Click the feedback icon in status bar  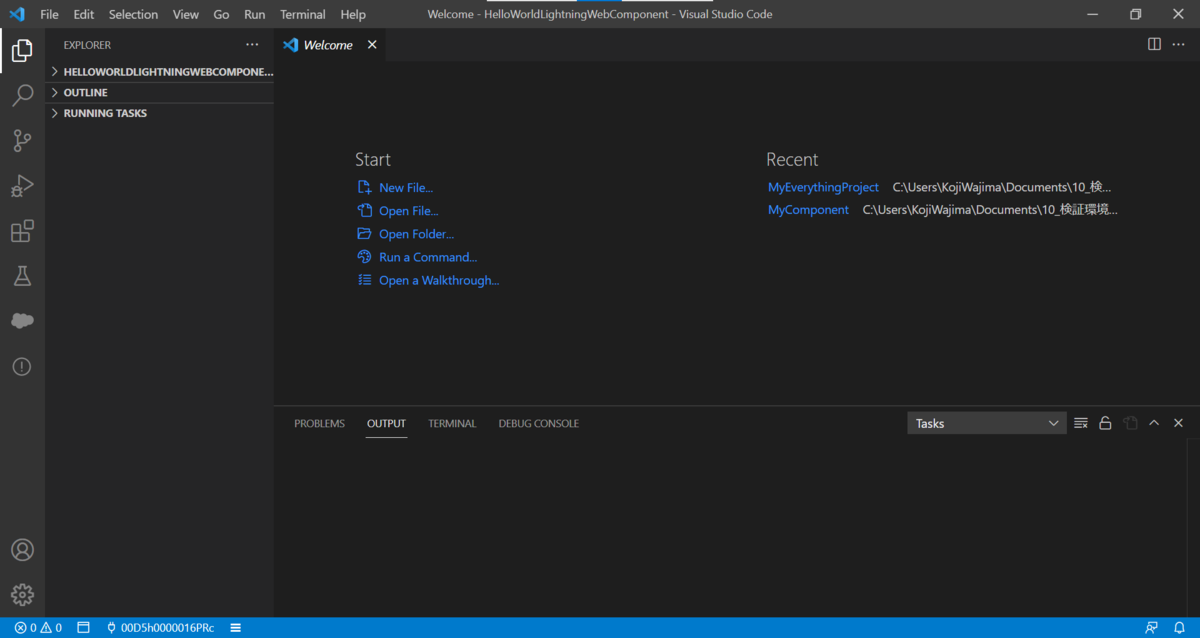(1152, 628)
